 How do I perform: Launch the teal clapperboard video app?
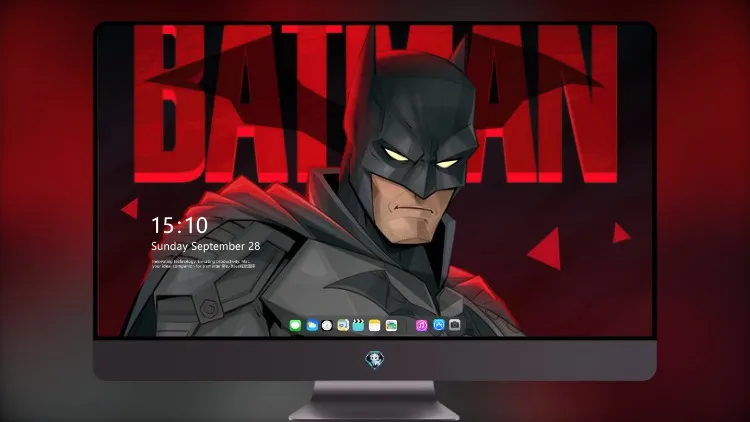point(358,326)
